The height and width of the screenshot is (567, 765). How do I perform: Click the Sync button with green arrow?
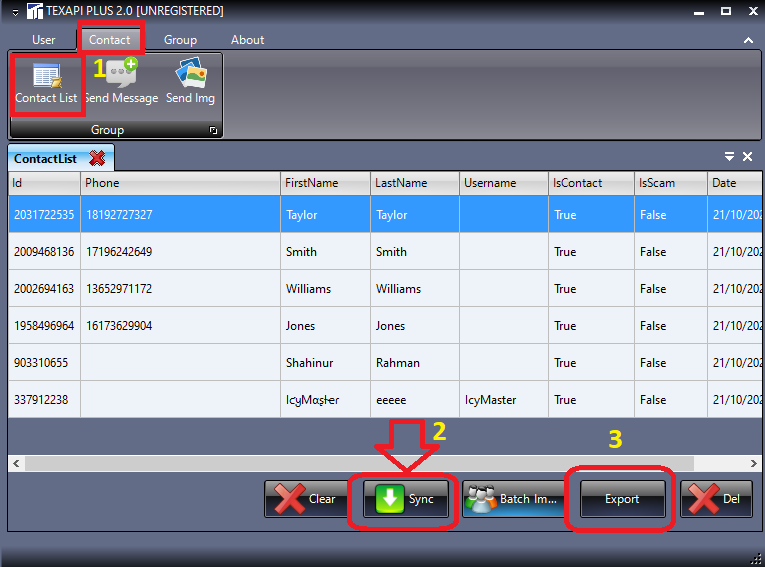(404, 499)
